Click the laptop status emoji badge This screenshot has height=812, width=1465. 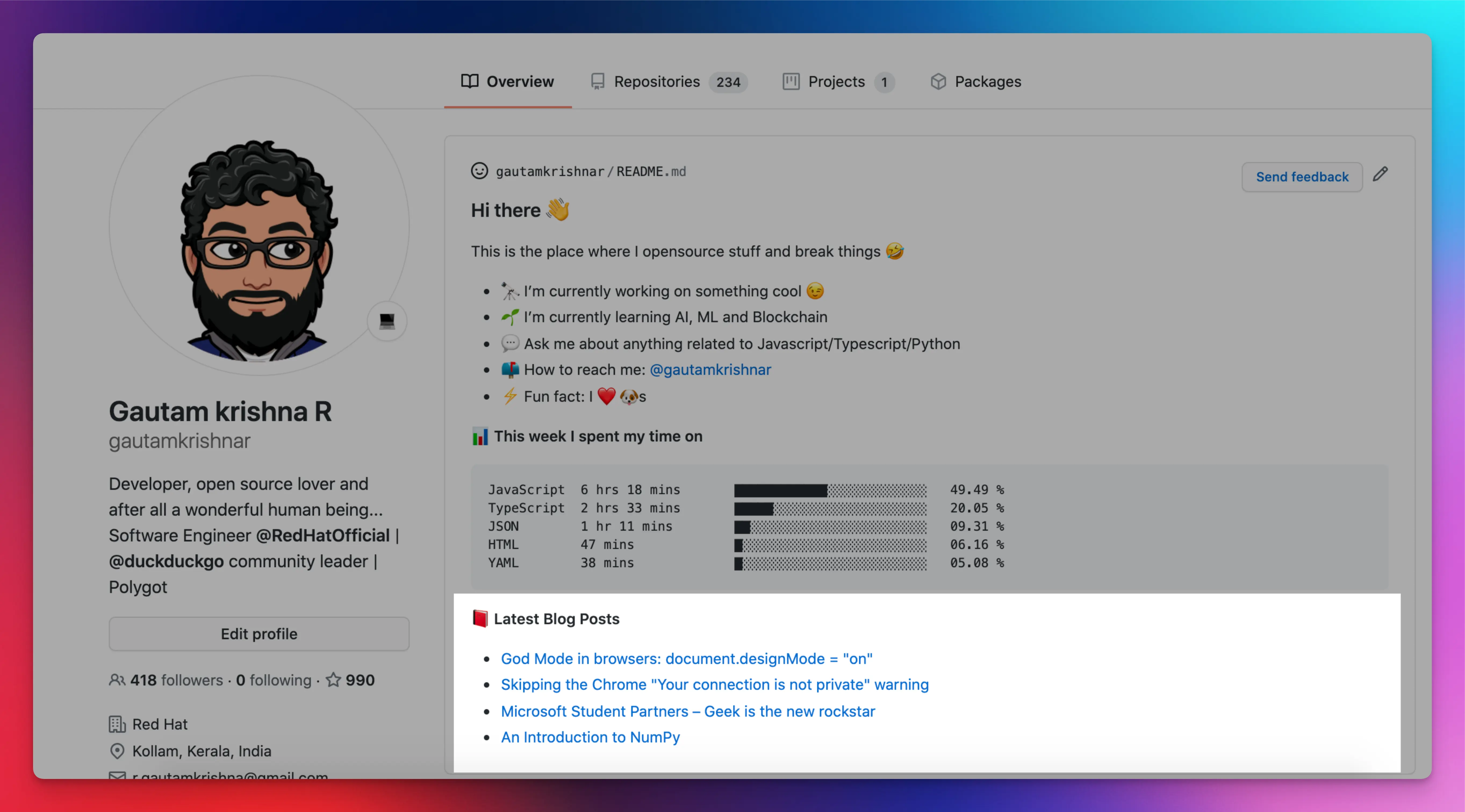pyautogui.click(x=387, y=321)
